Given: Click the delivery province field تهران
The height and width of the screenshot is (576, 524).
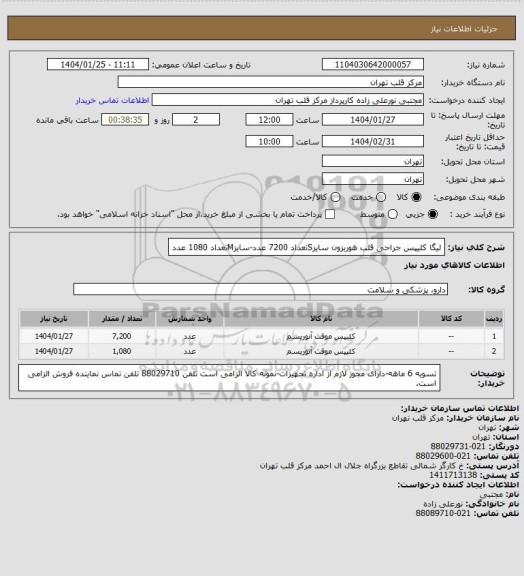Looking at the screenshot, I should tap(373, 161).
